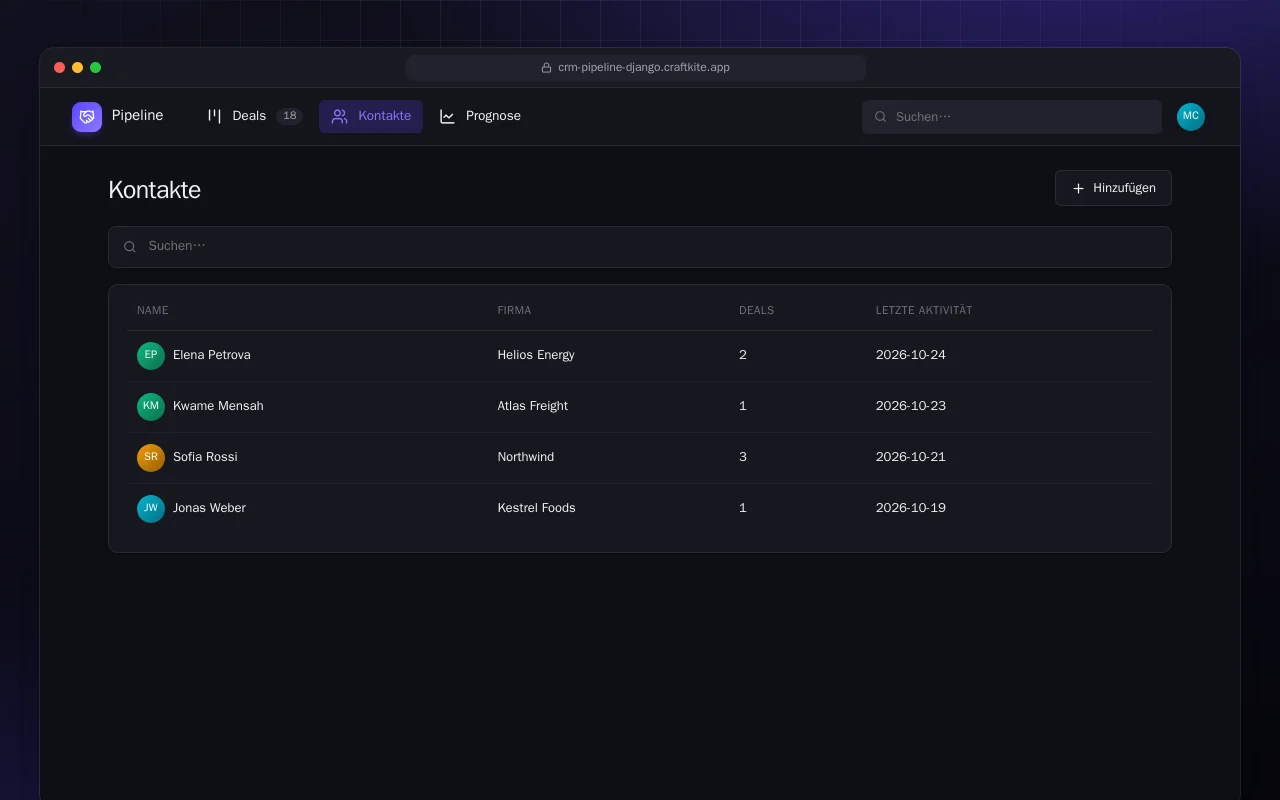This screenshot has width=1280, height=800.
Task: Sort by the FIRMA column header
Action: point(514,310)
